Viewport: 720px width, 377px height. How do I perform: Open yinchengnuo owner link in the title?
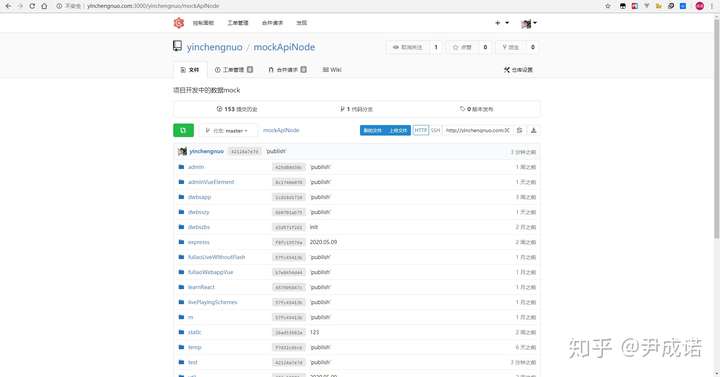pos(214,47)
